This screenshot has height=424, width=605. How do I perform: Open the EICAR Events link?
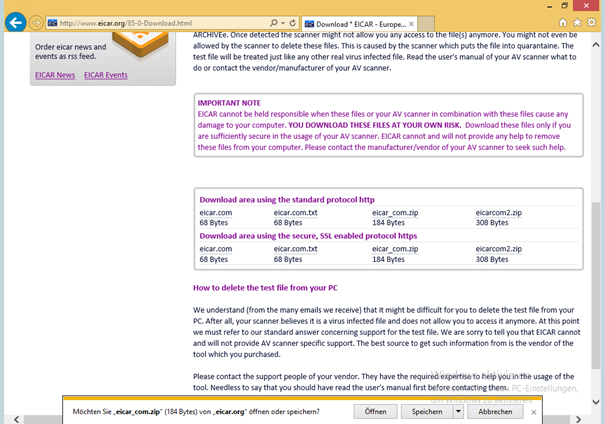pyautogui.click(x=106, y=75)
